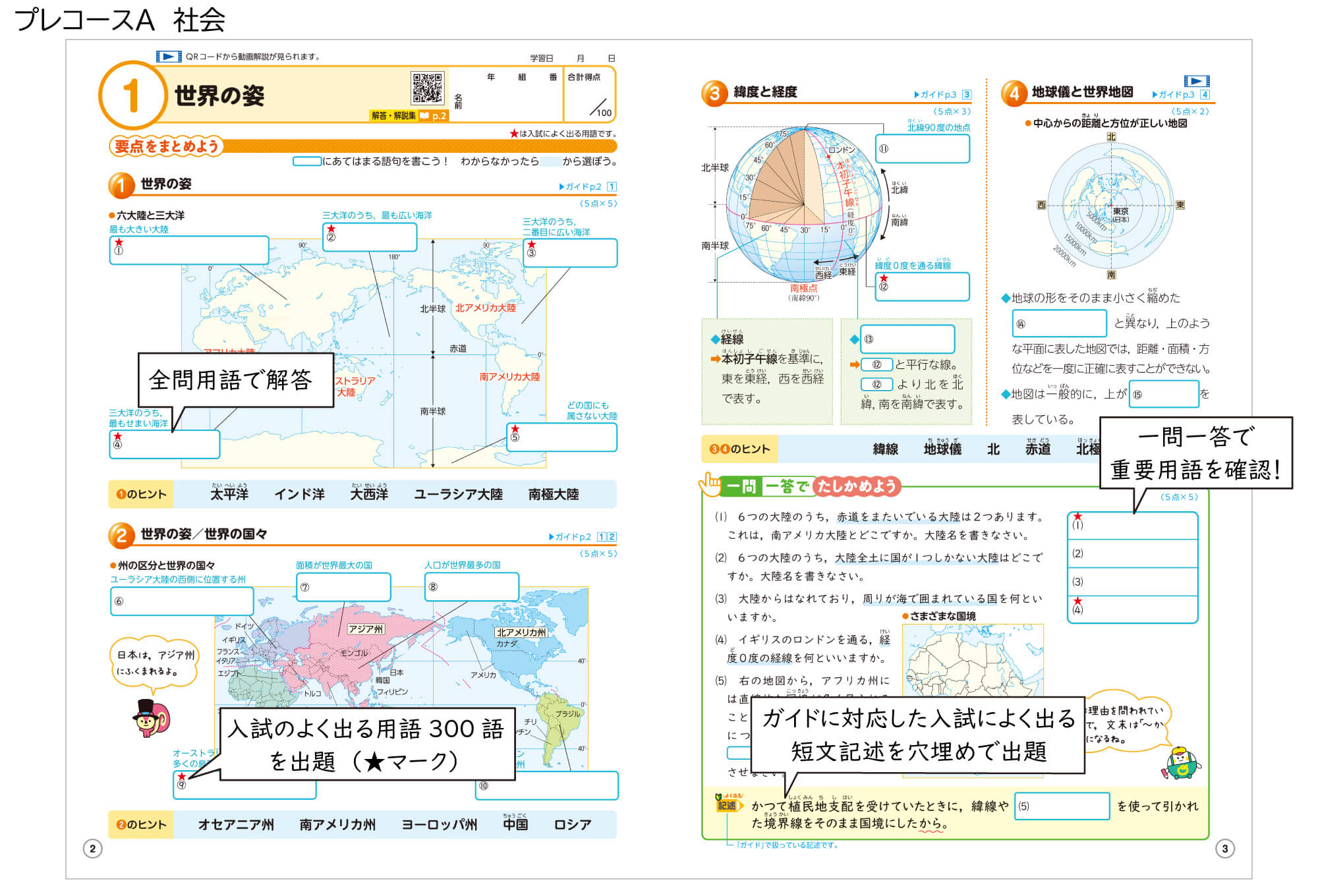Open the ガイドp.3 link beside 緯度と経度
The image size is (1318, 896).
942,94
